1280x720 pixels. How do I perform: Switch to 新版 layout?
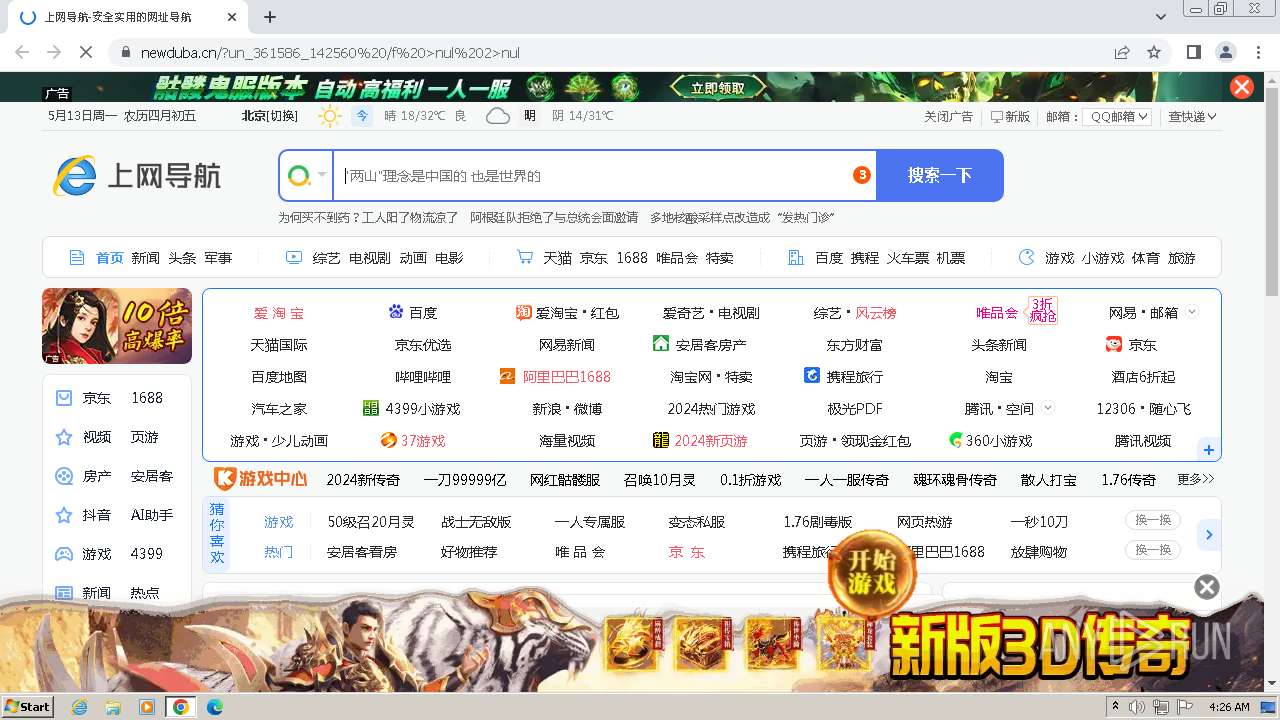point(1010,116)
